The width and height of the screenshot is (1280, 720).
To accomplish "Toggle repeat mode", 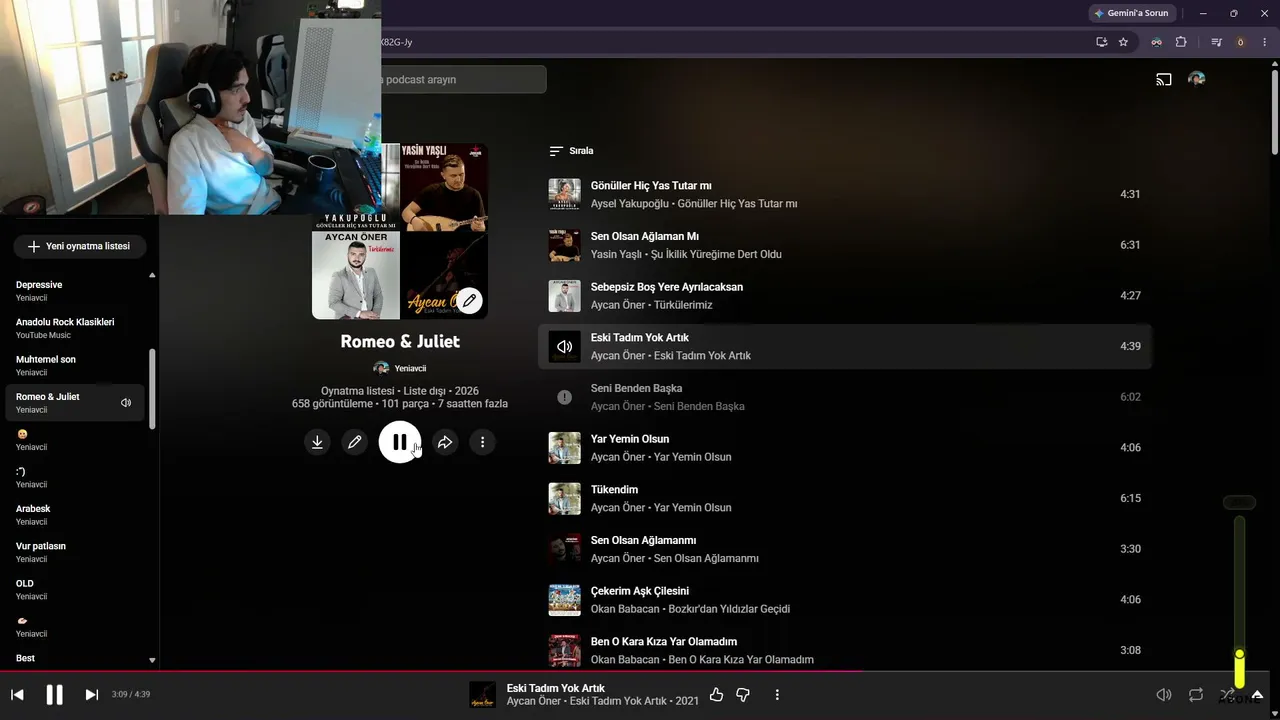I will [1196, 695].
